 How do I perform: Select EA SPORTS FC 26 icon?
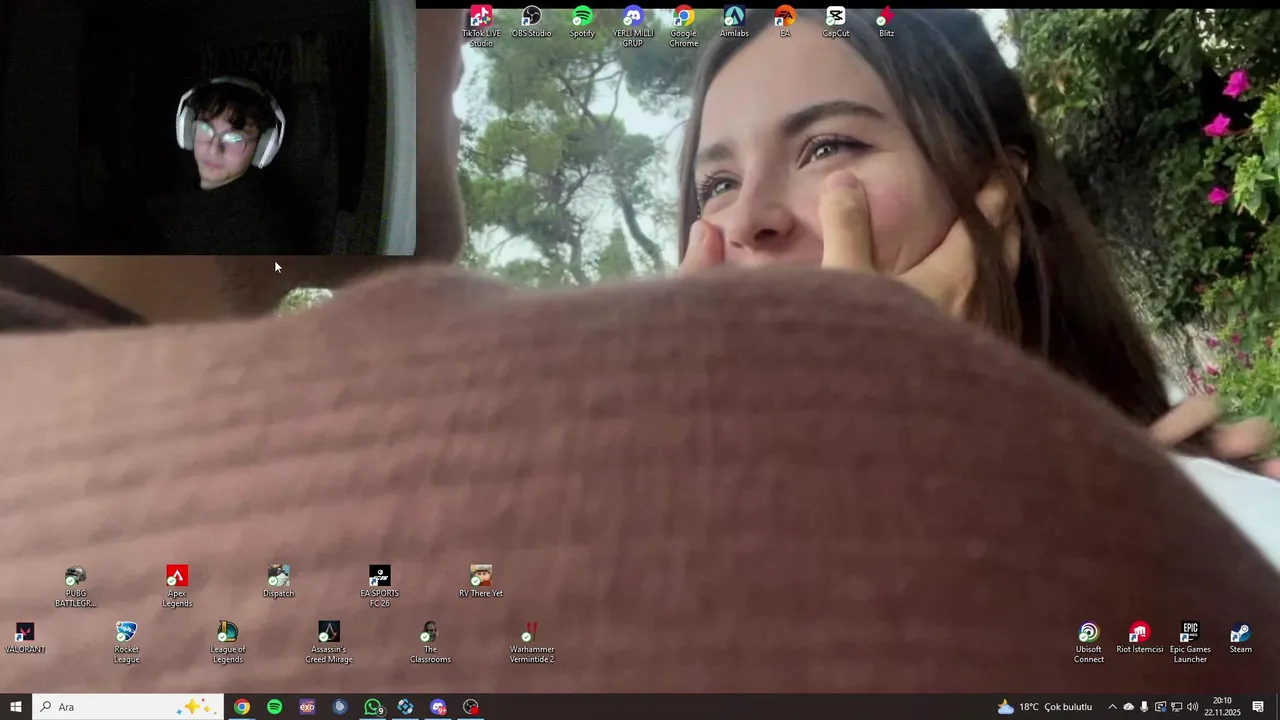(380, 587)
